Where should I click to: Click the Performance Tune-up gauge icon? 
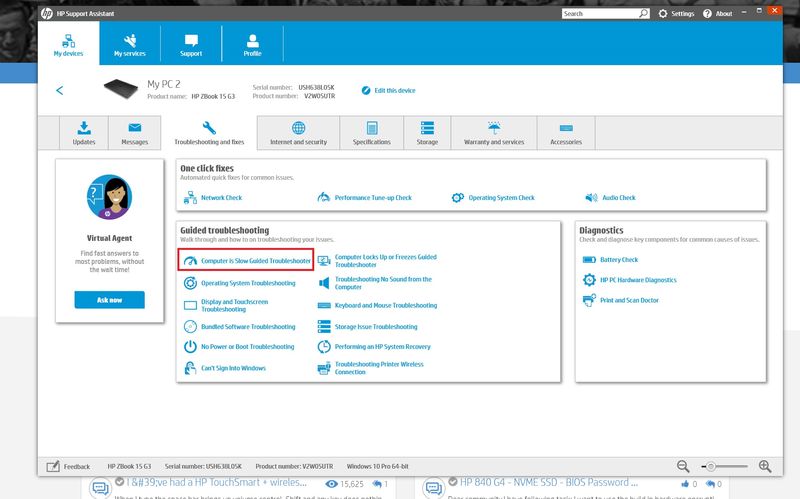323,197
